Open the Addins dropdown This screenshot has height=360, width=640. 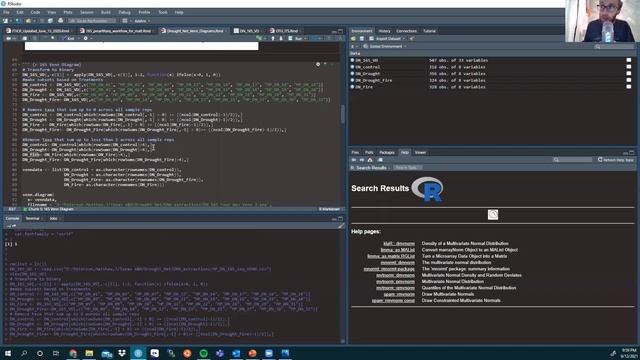click(142, 21)
